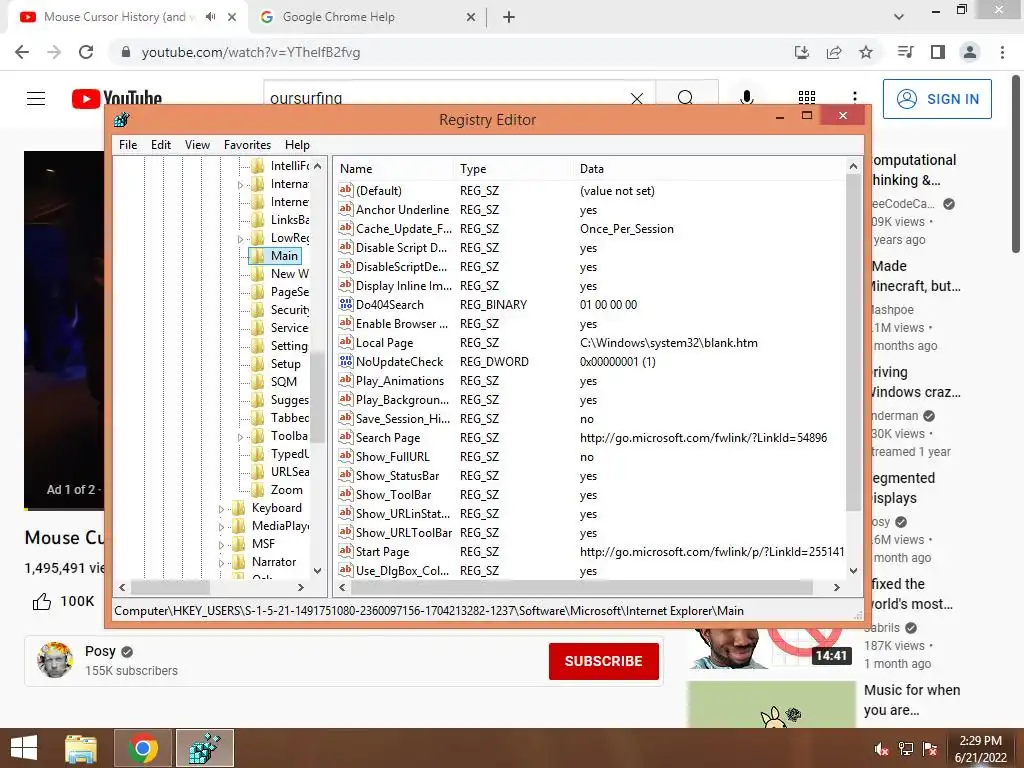Click the muted volume tray icon

(x=882, y=749)
